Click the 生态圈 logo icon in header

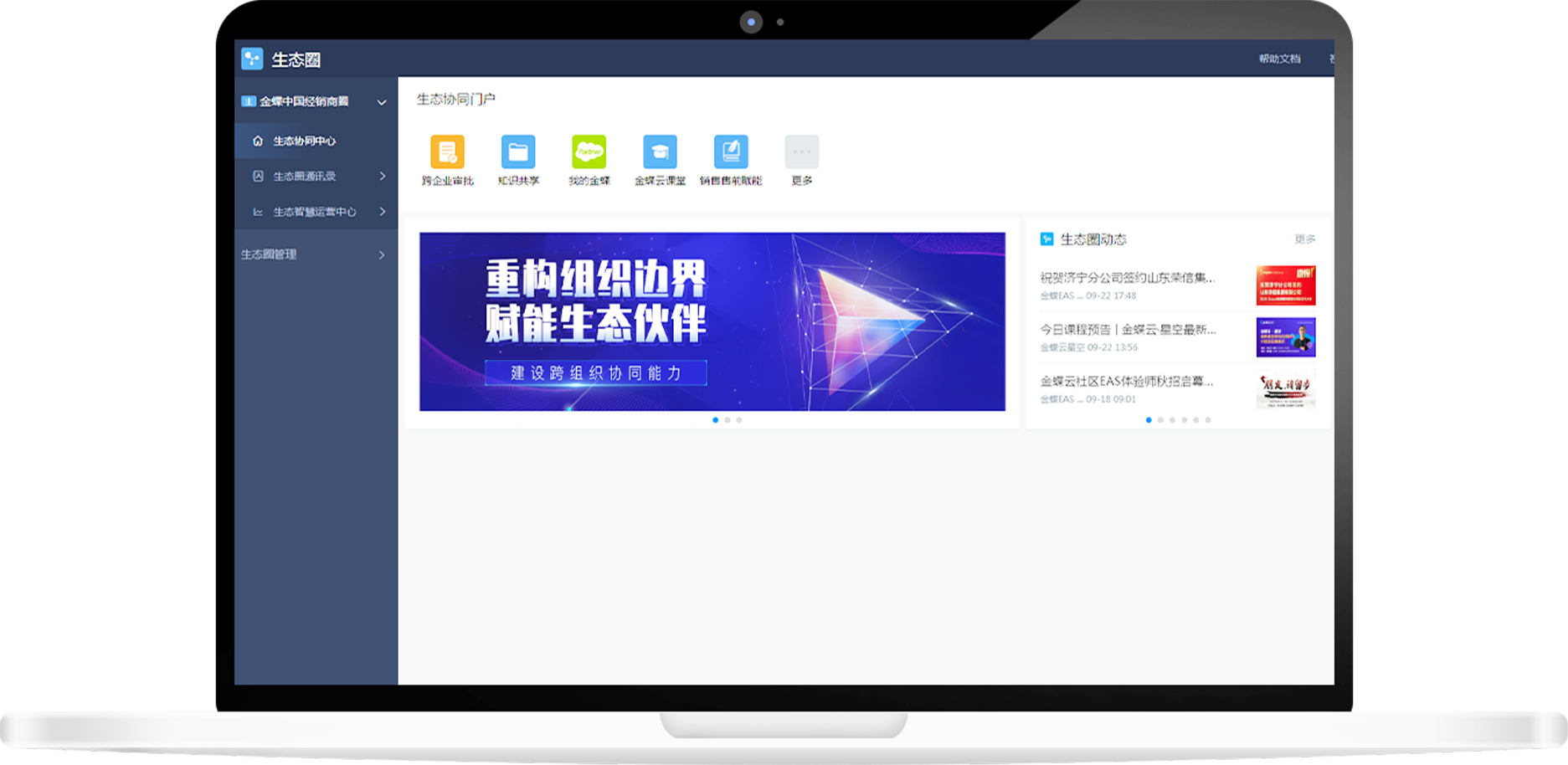click(252, 59)
